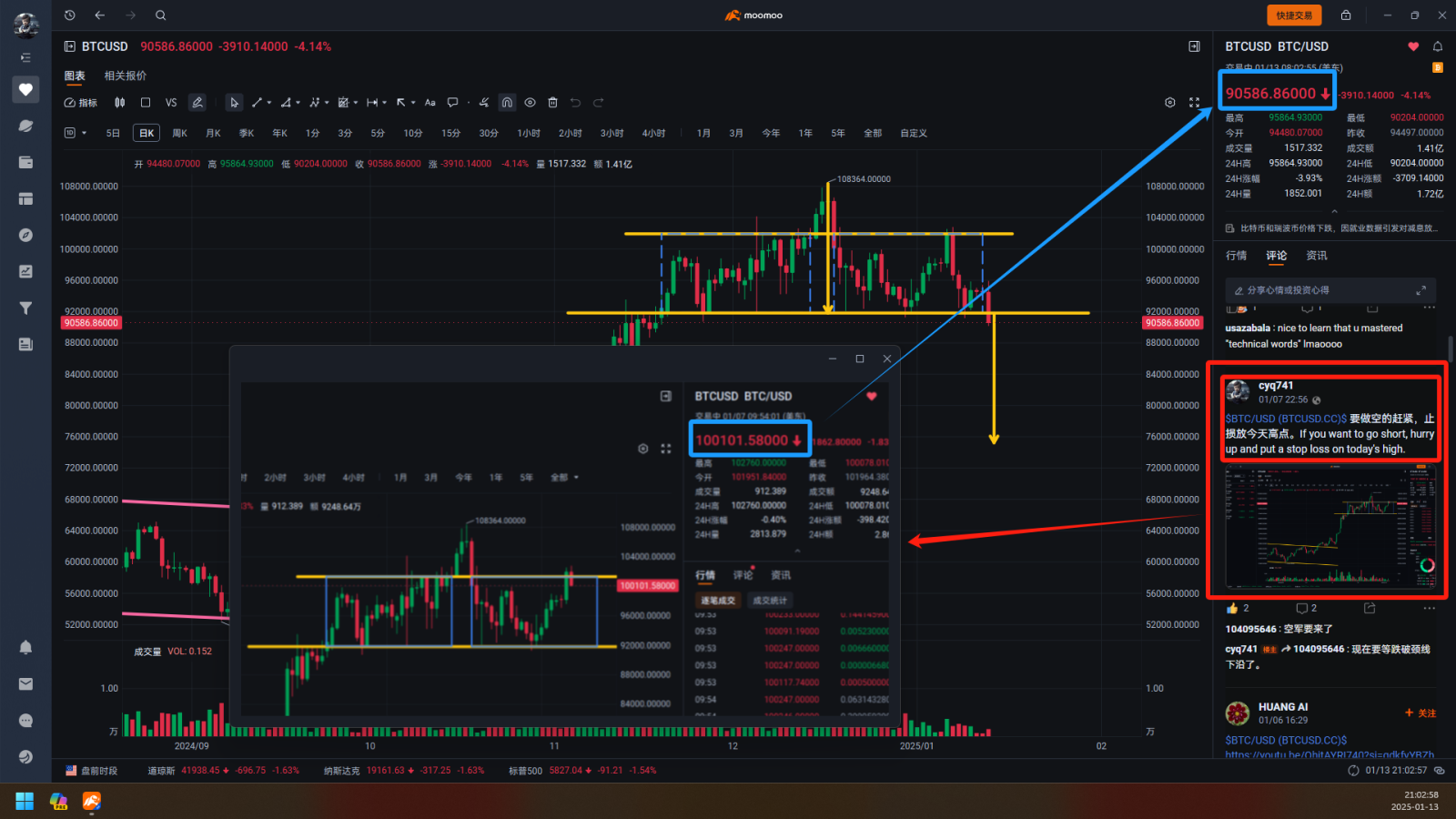
Task: Click the 快捷交易 quick trade button
Action: (1294, 15)
